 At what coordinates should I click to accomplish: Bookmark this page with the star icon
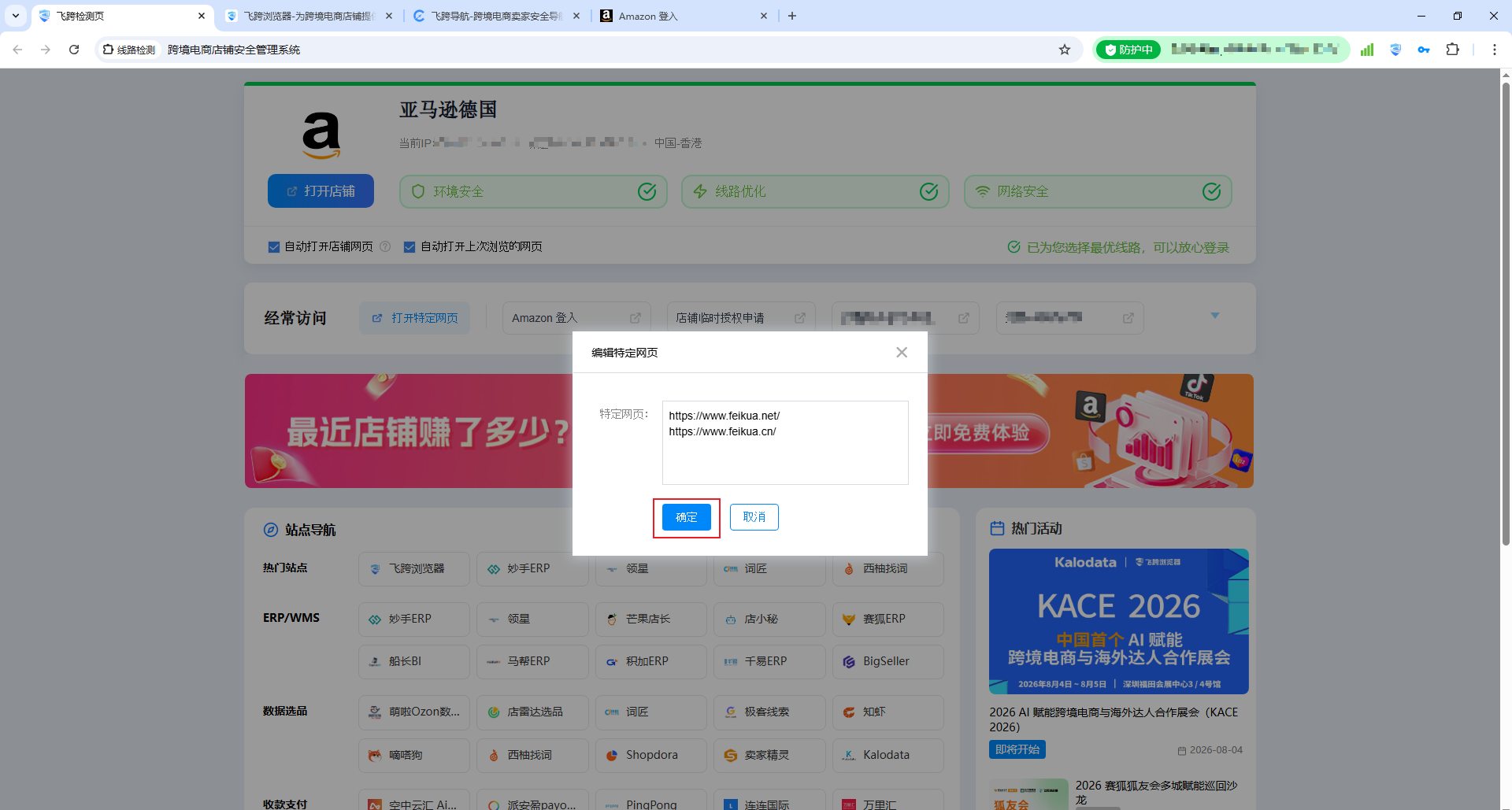(1065, 50)
